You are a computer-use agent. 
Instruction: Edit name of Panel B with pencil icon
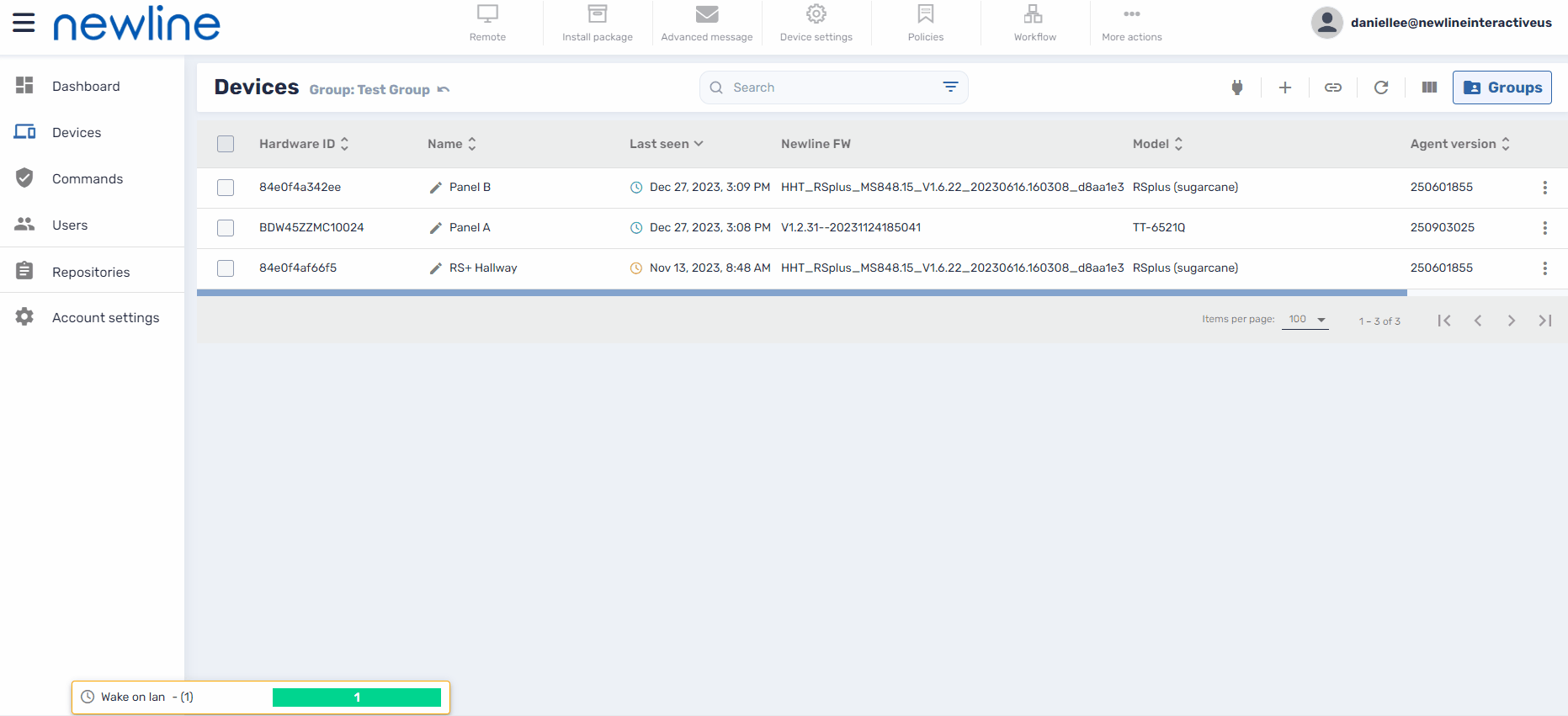(436, 188)
